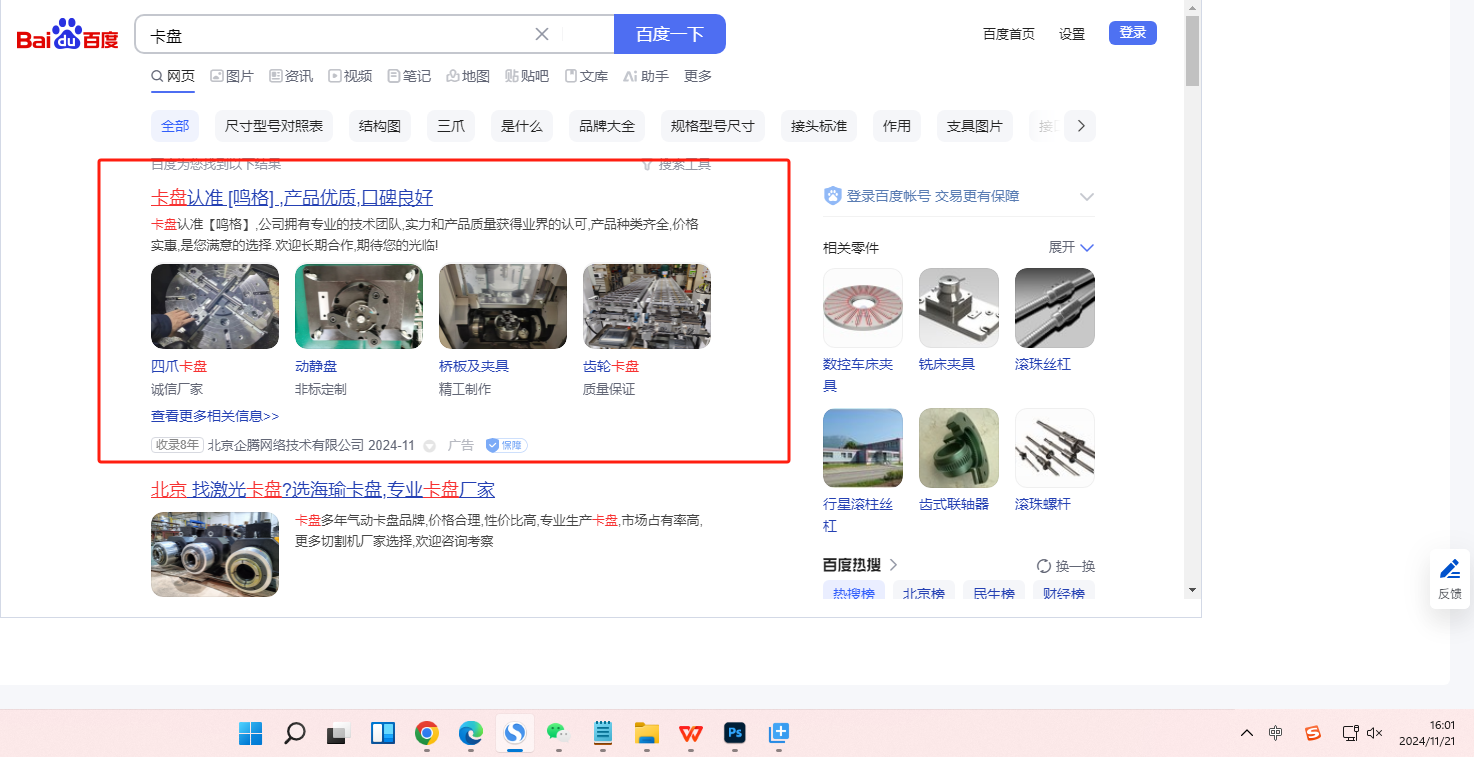Click the 动静盘 product thumbnail
The image size is (1474, 757).
(359, 306)
